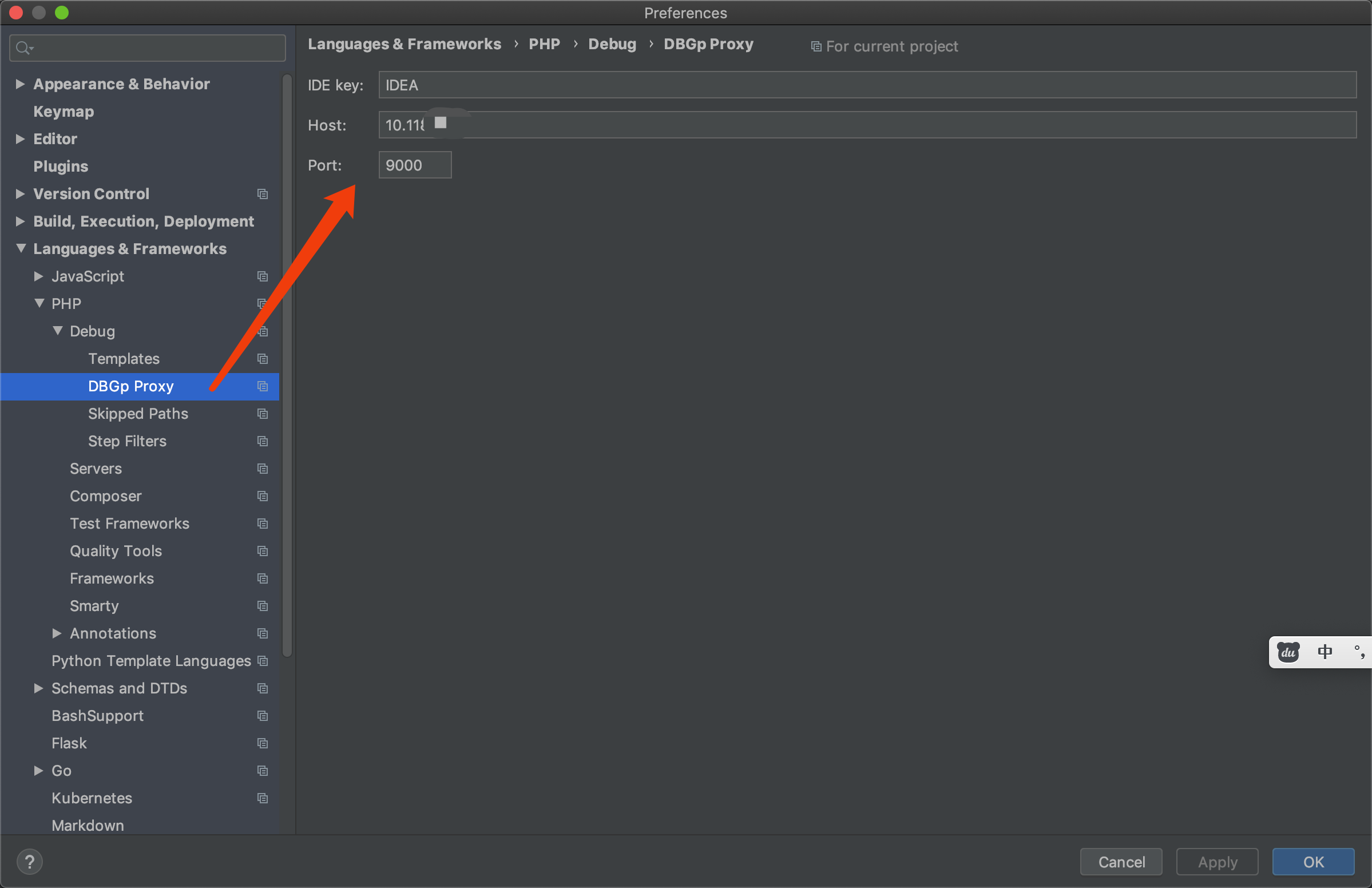Click the help question mark icon

(x=29, y=862)
